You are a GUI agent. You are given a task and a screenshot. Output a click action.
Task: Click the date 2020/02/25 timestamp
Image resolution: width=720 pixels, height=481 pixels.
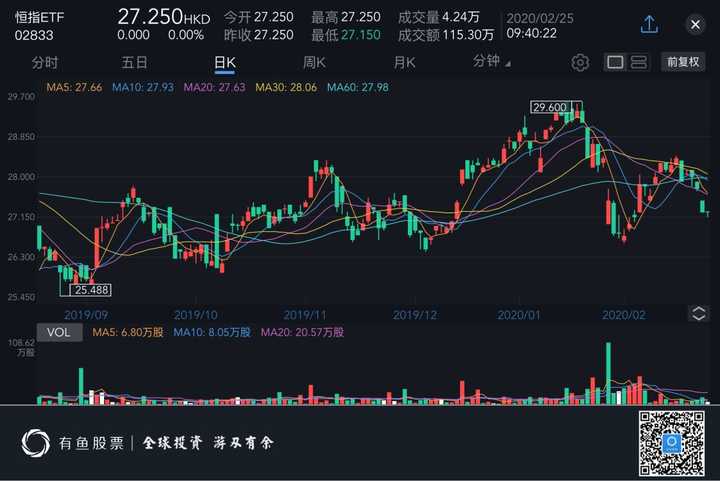coord(540,18)
